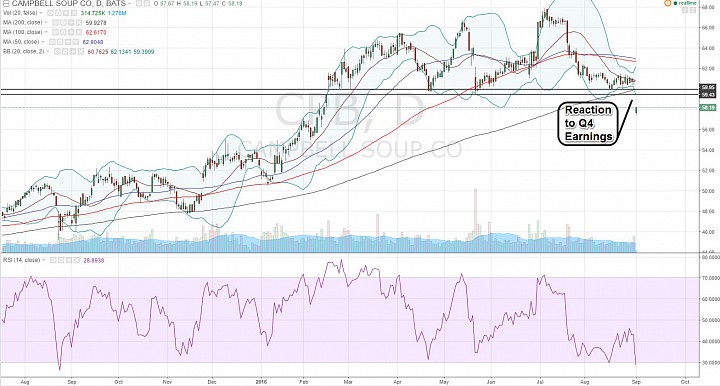Open the CAMPBELL SOUP CO title dropdown arrow
This screenshot has width=720, height=386.
click(x=129, y=4)
